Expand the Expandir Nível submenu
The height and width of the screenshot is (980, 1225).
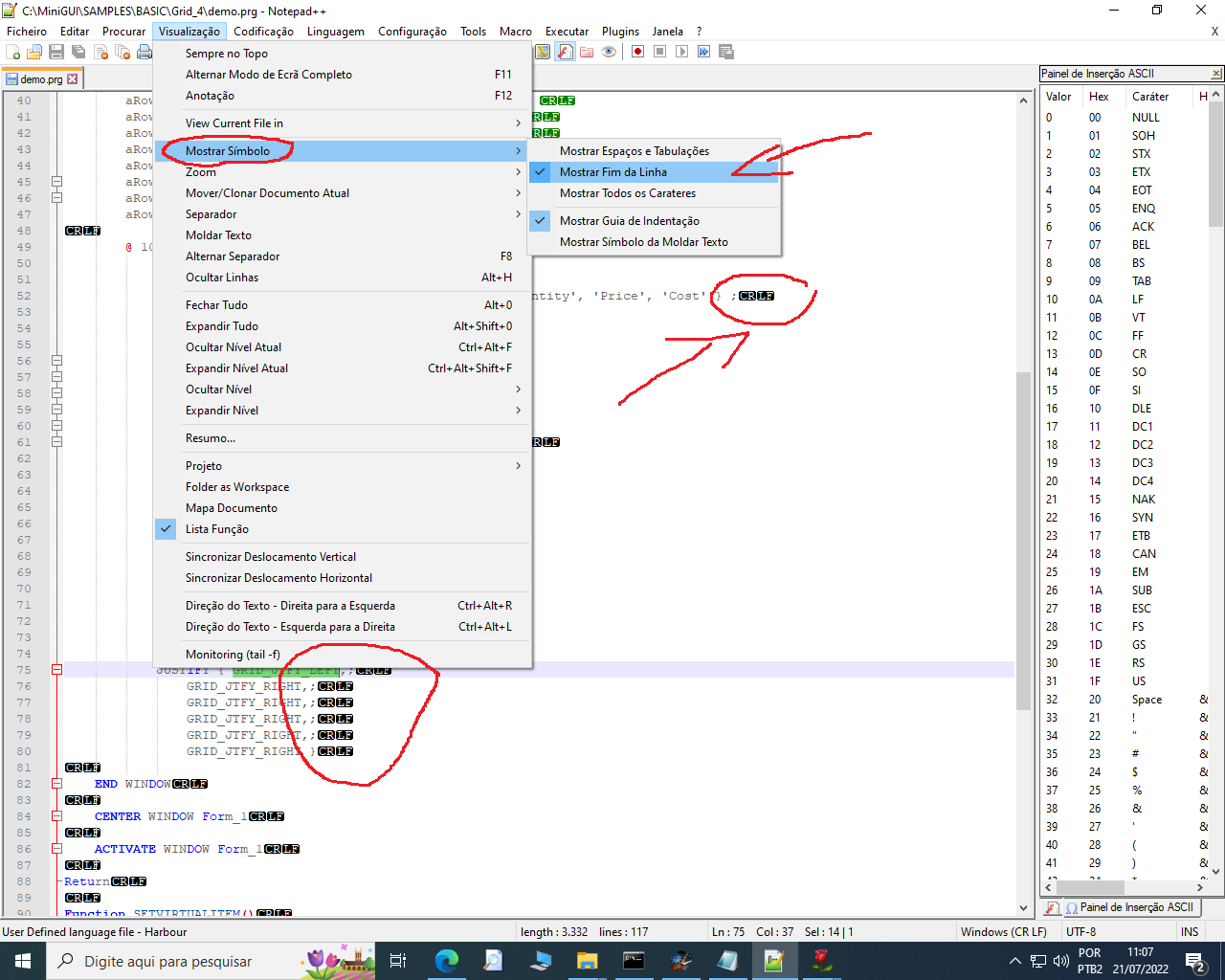tap(342, 411)
